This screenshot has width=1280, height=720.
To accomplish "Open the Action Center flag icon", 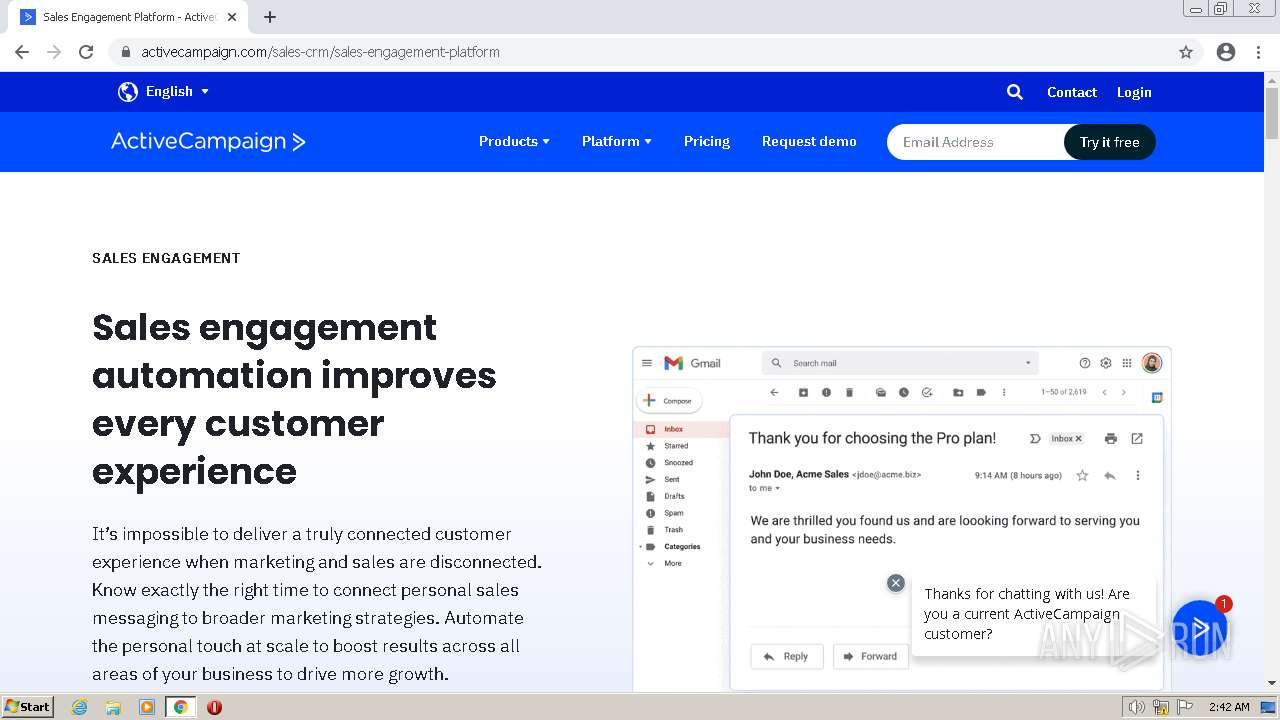I will 1184,707.
